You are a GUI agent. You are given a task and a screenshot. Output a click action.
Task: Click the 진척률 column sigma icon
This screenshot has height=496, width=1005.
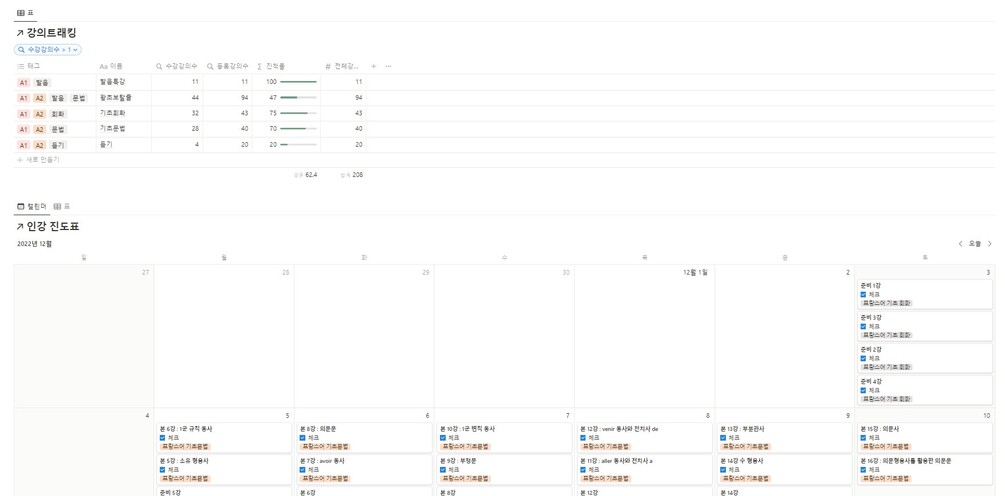260,66
